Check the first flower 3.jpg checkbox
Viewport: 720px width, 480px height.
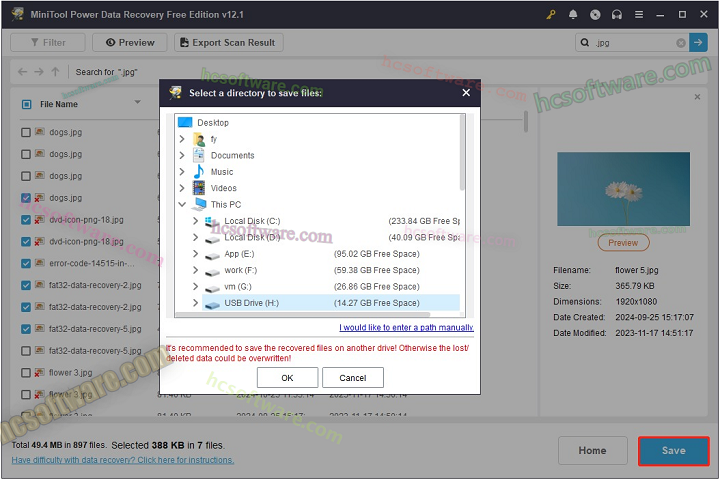tap(26, 373)
